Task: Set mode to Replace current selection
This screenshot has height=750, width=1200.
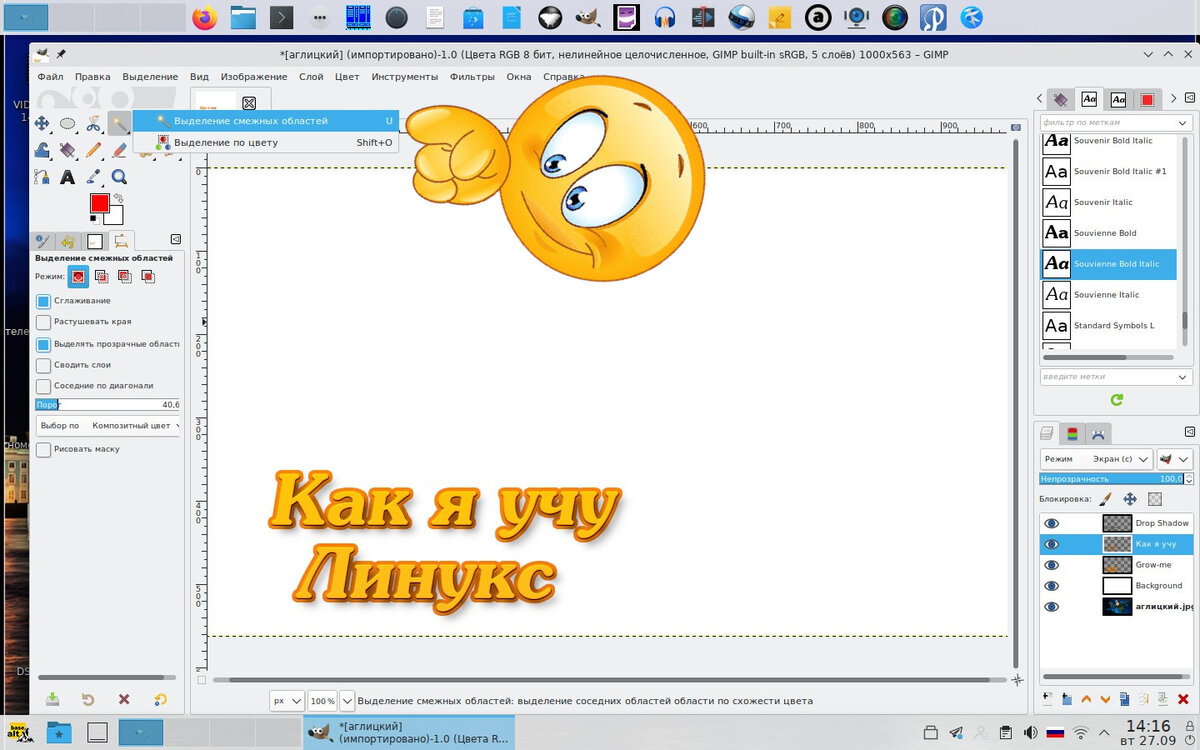Action: point(78,276)
